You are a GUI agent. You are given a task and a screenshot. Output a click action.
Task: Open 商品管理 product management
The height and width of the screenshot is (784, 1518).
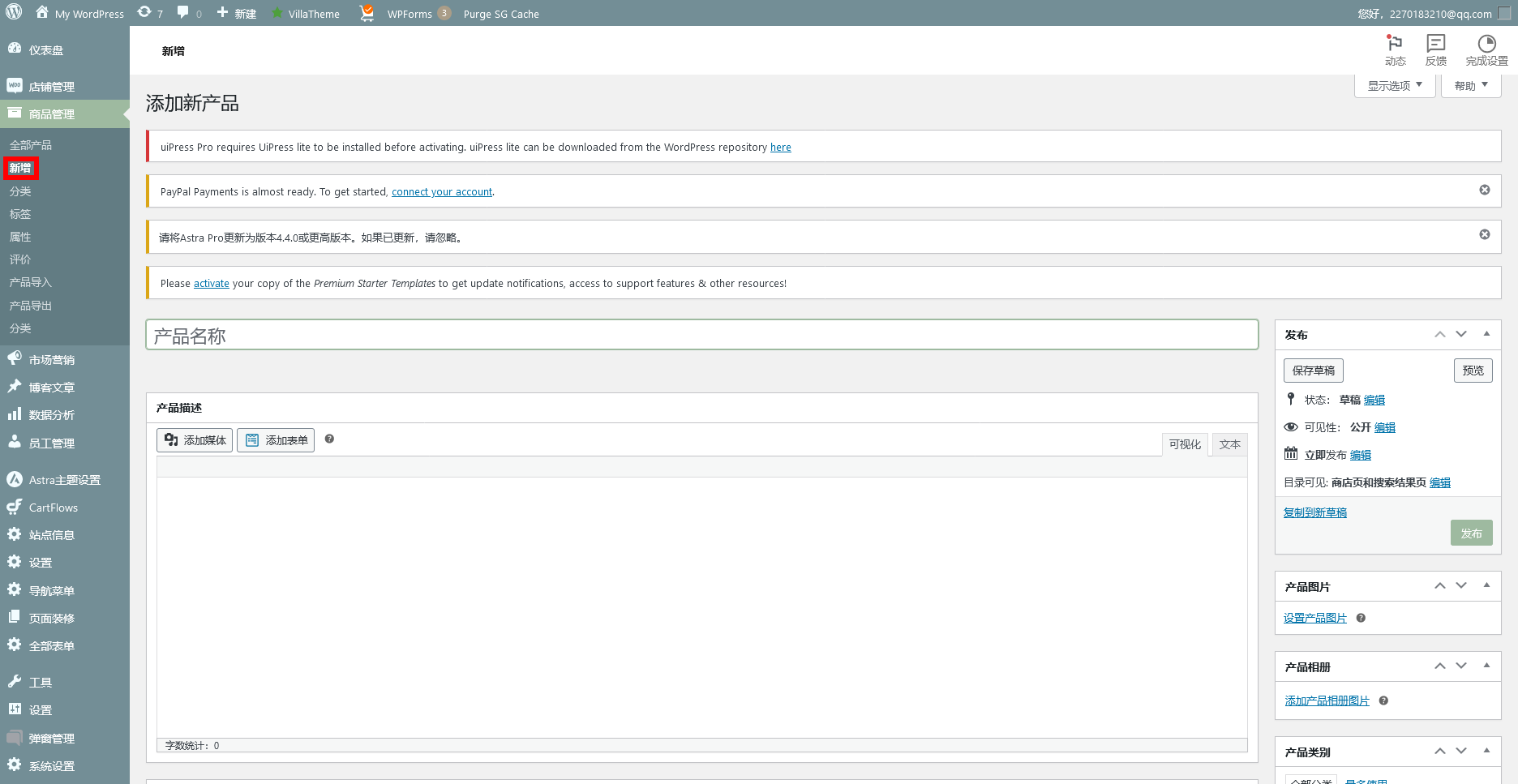pyautogui.click(x=65, y=114)
